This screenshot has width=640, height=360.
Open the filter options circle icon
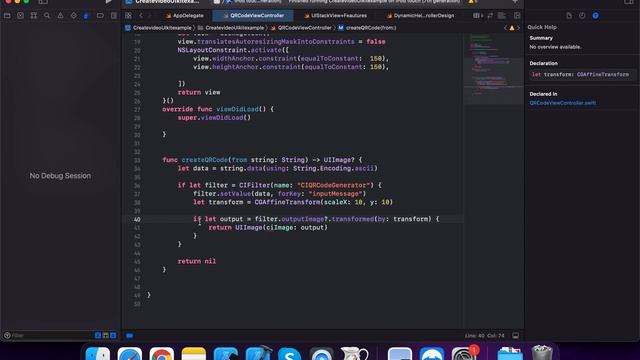7,336
